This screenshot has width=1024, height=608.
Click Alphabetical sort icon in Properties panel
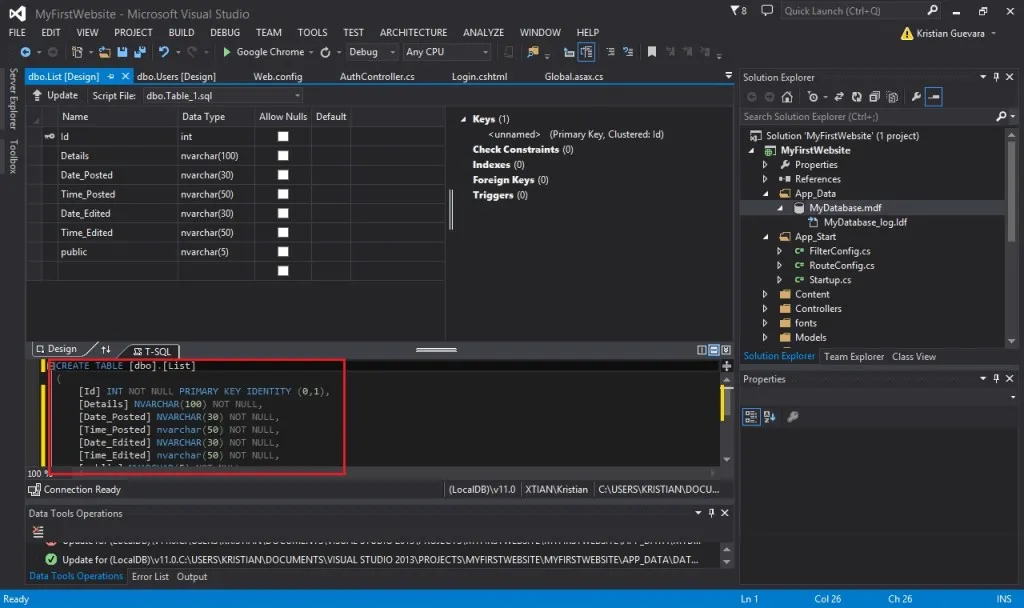(769, 417)
